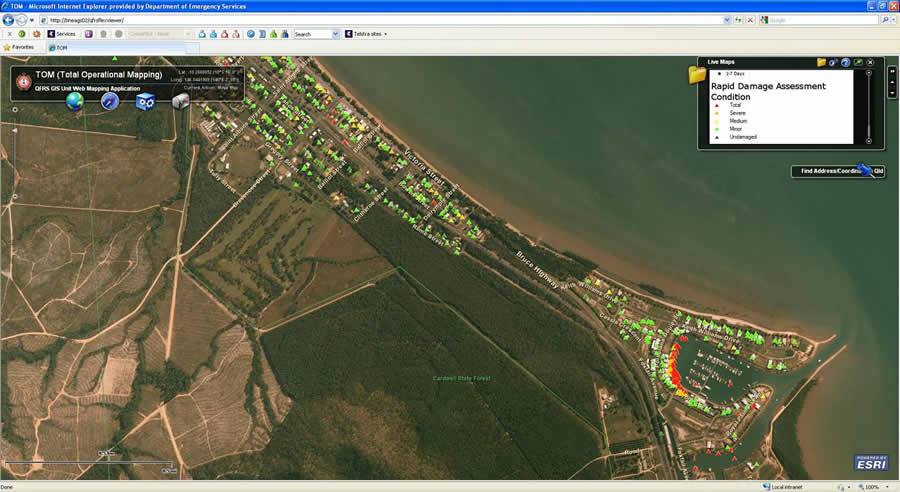Click the purple square icon on the toolbar
The image size is (900, 492).
point(88,34)
